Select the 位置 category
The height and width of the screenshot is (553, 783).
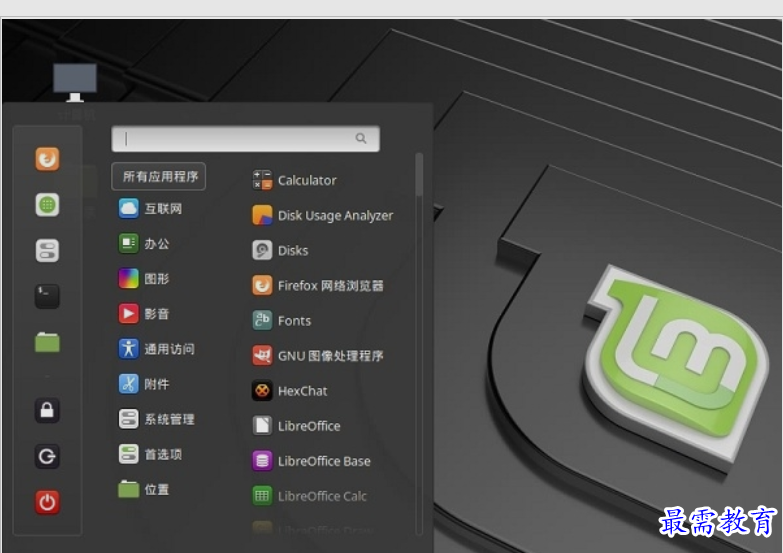coord(144,489)
